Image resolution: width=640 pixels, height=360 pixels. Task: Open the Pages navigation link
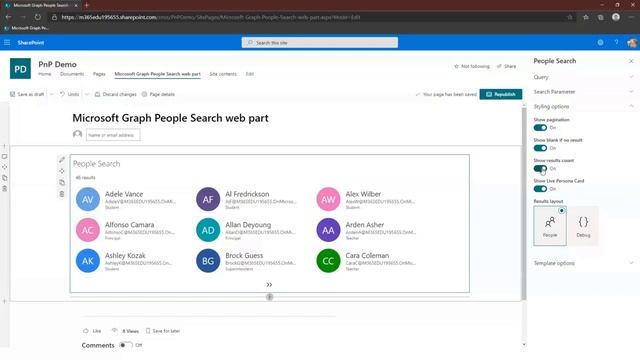(x=99, y=74)
